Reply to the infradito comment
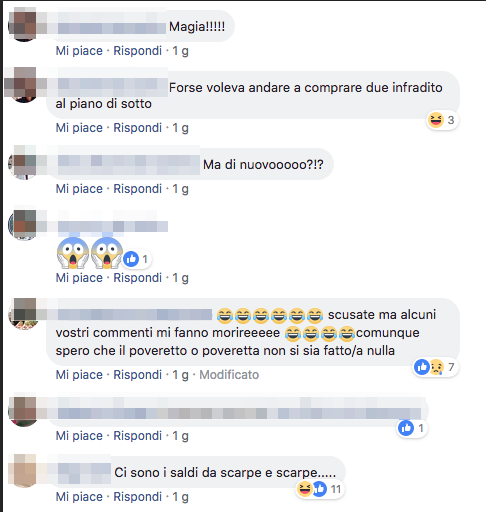This screenshot has width=486, height=512. point(137,128)
